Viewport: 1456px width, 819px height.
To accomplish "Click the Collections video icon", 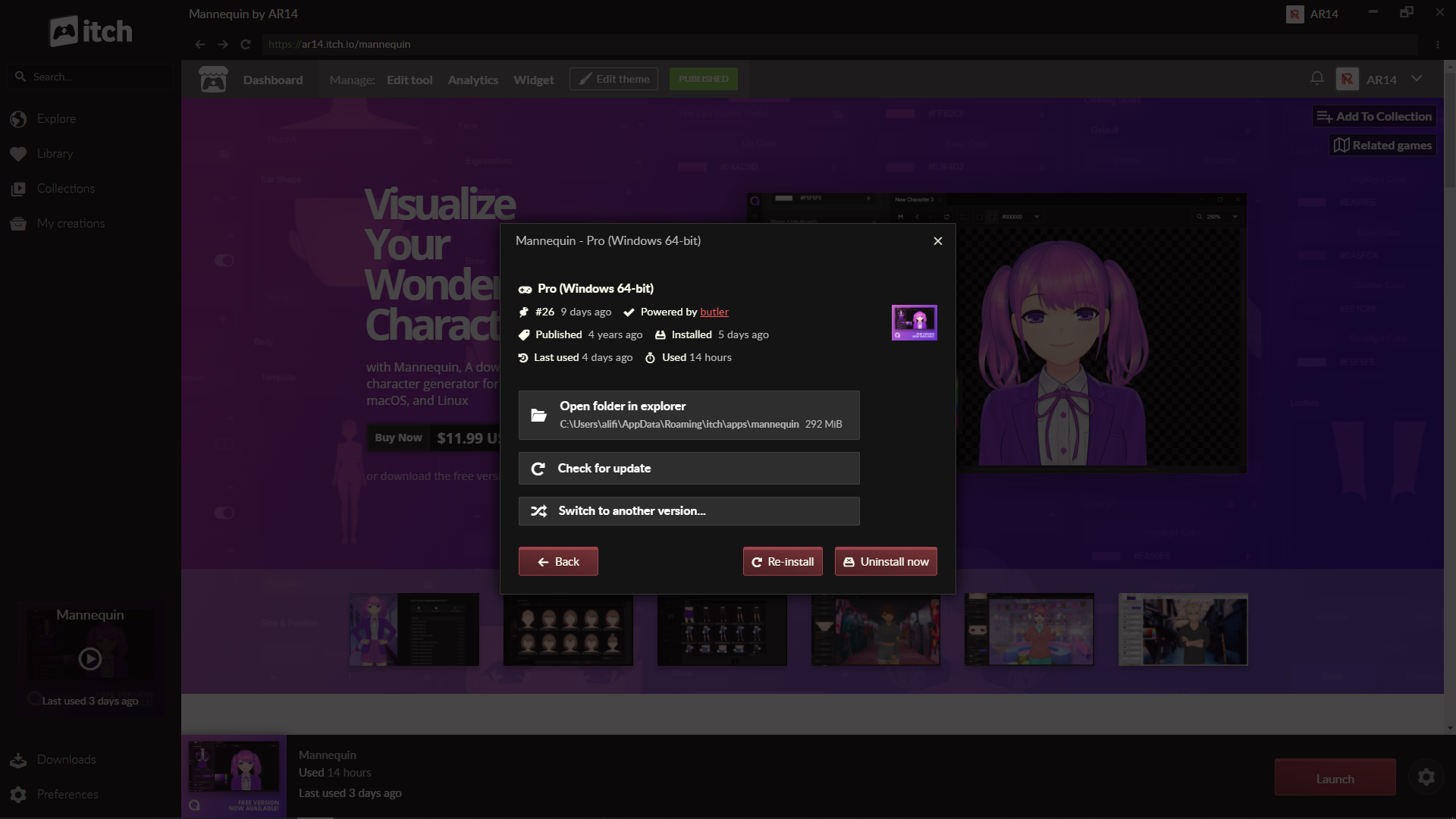I will point(19,189).
